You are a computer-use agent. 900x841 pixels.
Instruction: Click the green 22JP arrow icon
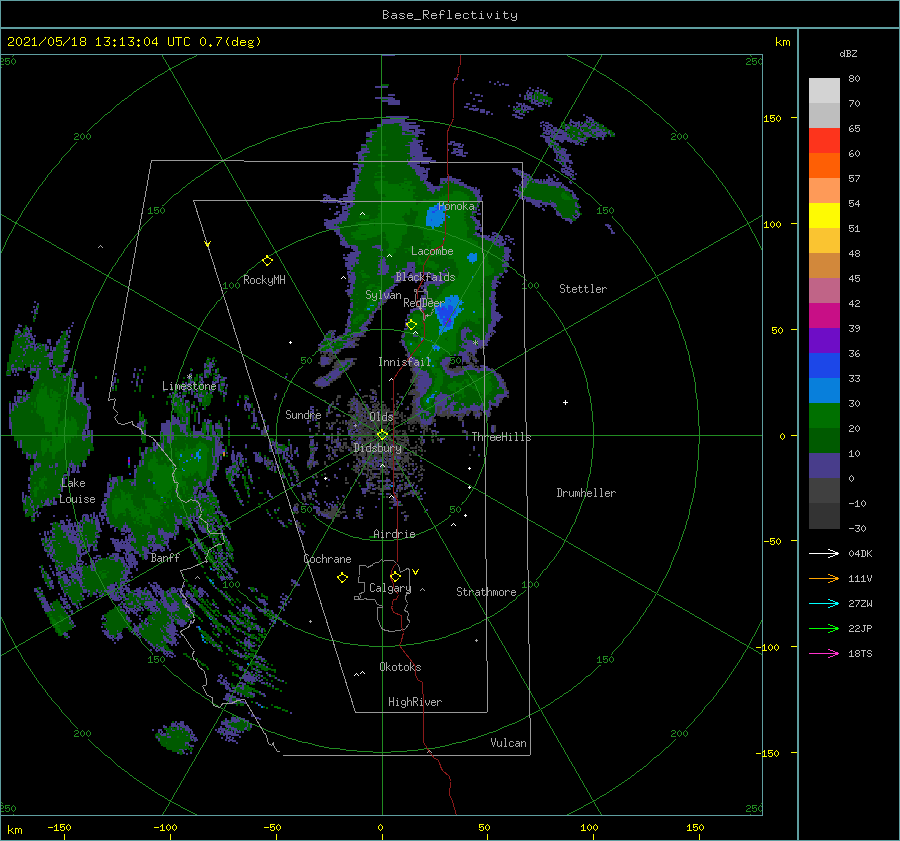coord(824,629)
